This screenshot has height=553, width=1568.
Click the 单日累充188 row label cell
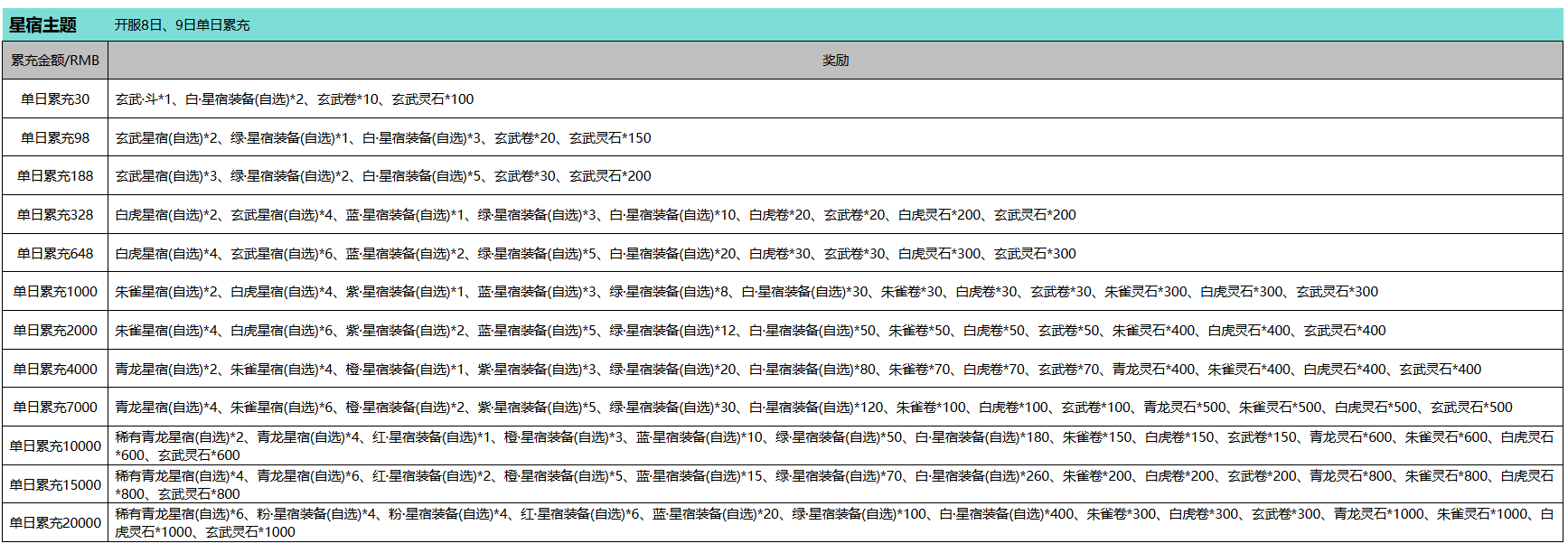[55, 176]
